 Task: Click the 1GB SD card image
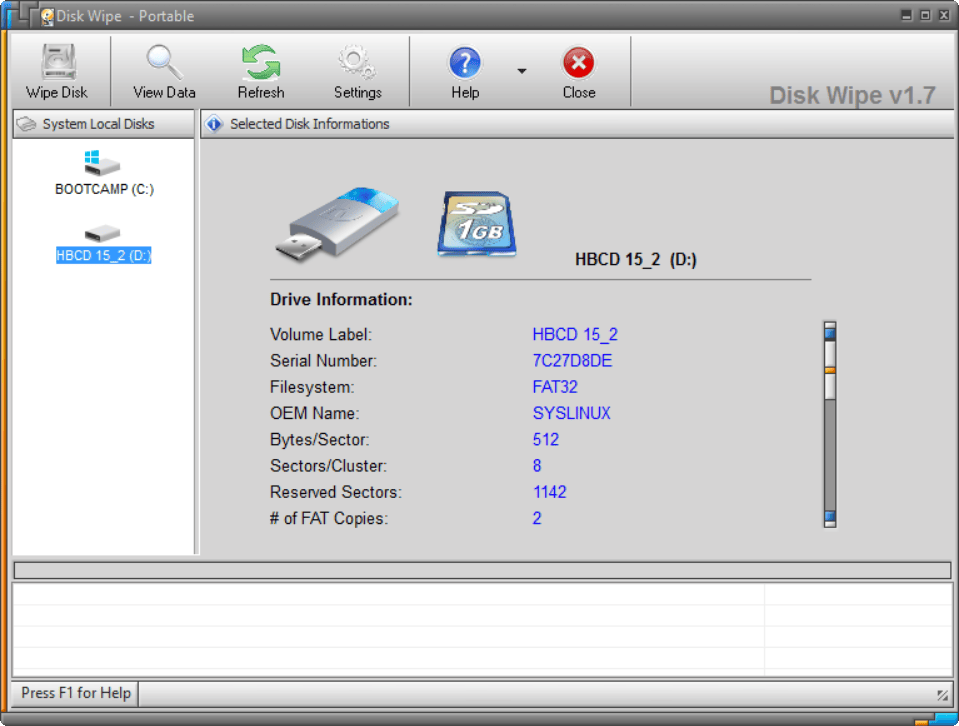[476, 224]
